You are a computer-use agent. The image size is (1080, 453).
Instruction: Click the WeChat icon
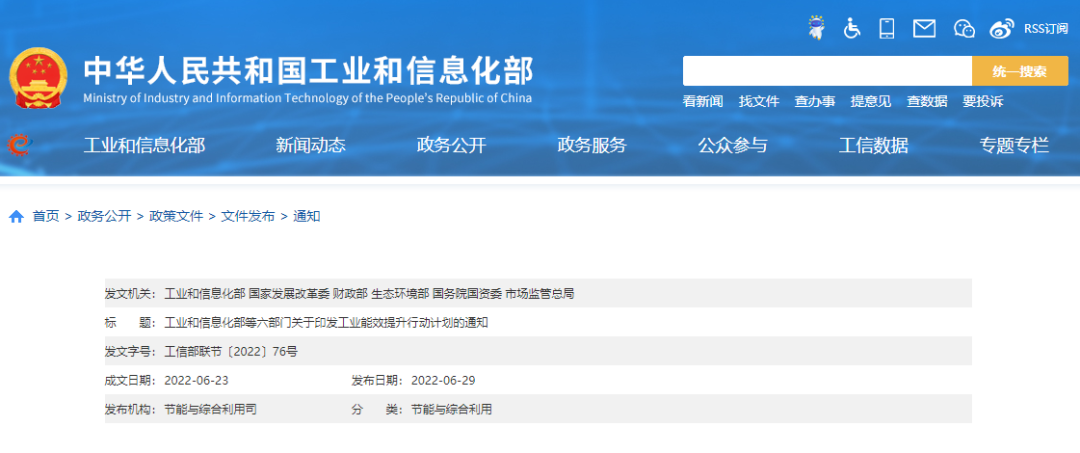pos(963,28)
